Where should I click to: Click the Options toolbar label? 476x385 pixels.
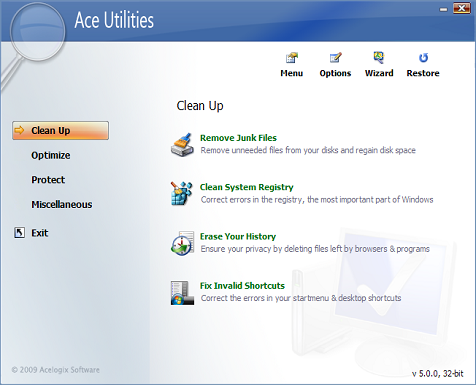tap(335, 73)
